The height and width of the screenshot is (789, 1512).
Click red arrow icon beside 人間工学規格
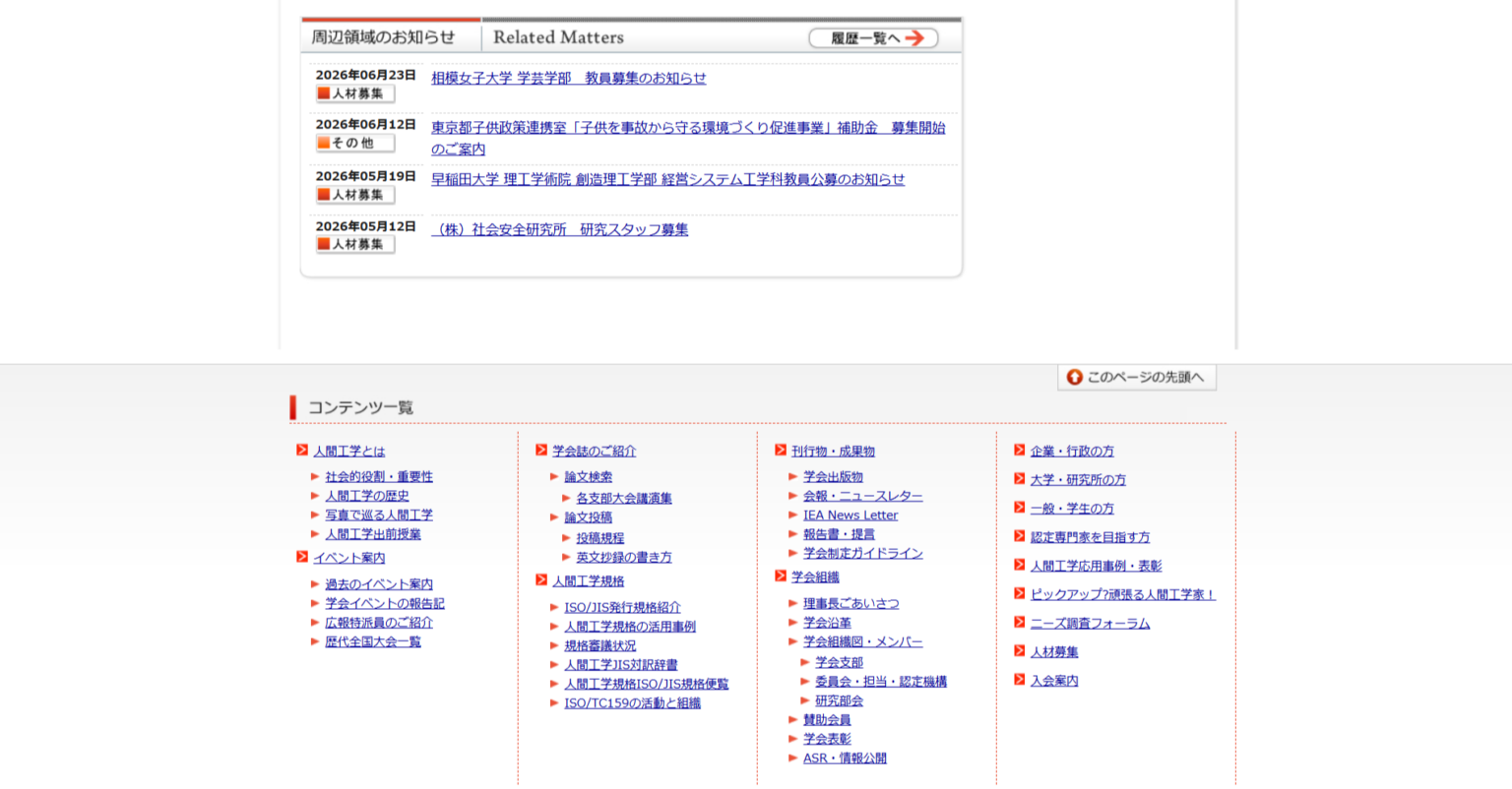point(541,580)
